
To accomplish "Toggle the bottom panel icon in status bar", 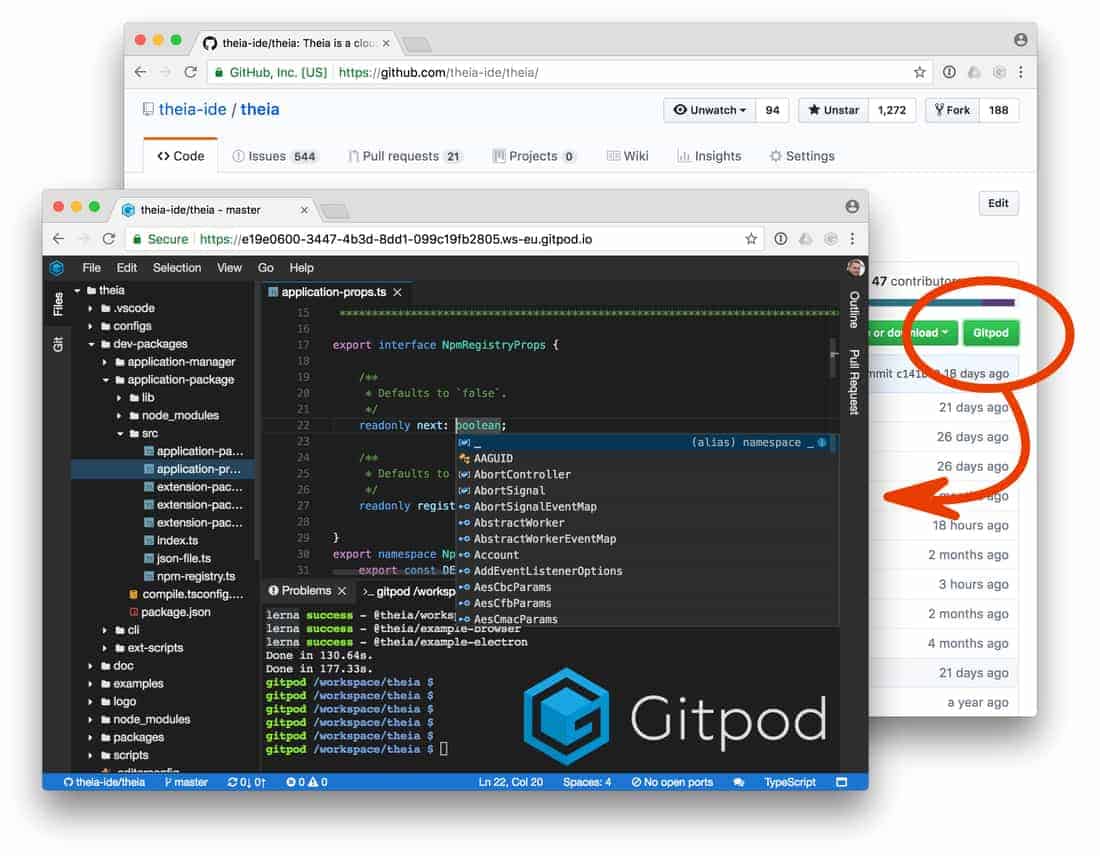I will (842, 782).
